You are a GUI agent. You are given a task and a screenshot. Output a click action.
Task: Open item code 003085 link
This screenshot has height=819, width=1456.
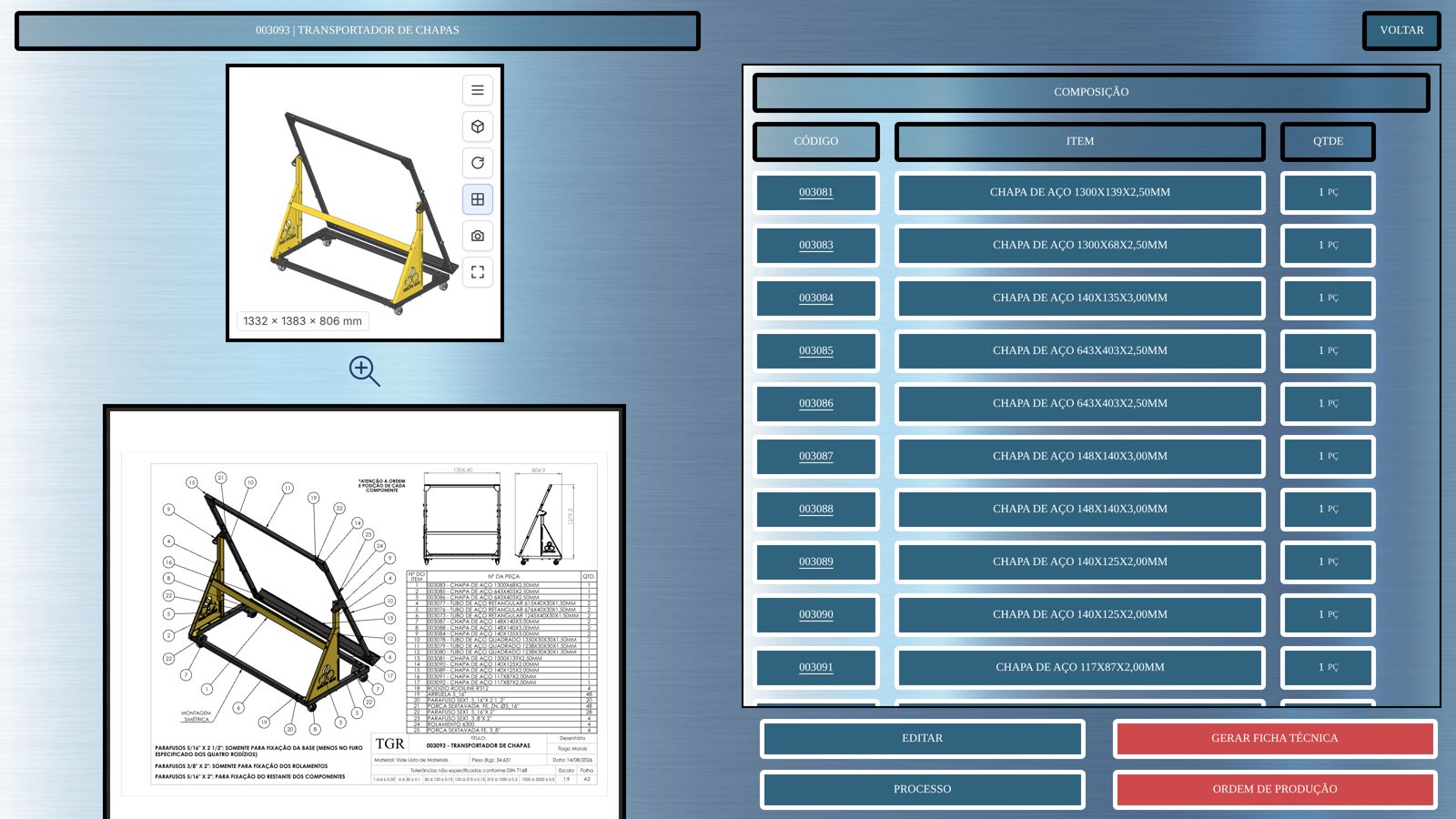[x=816, y=350]
